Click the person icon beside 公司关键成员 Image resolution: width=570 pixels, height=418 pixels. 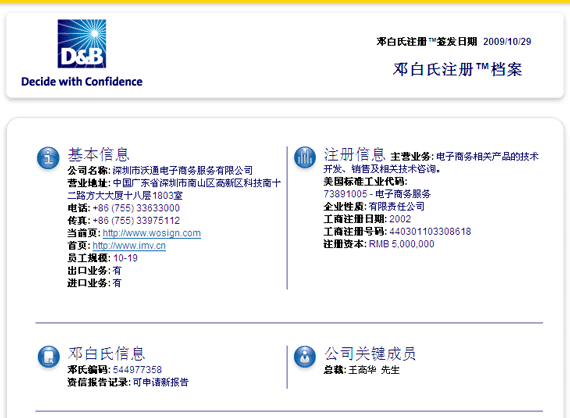click(305, 357)
